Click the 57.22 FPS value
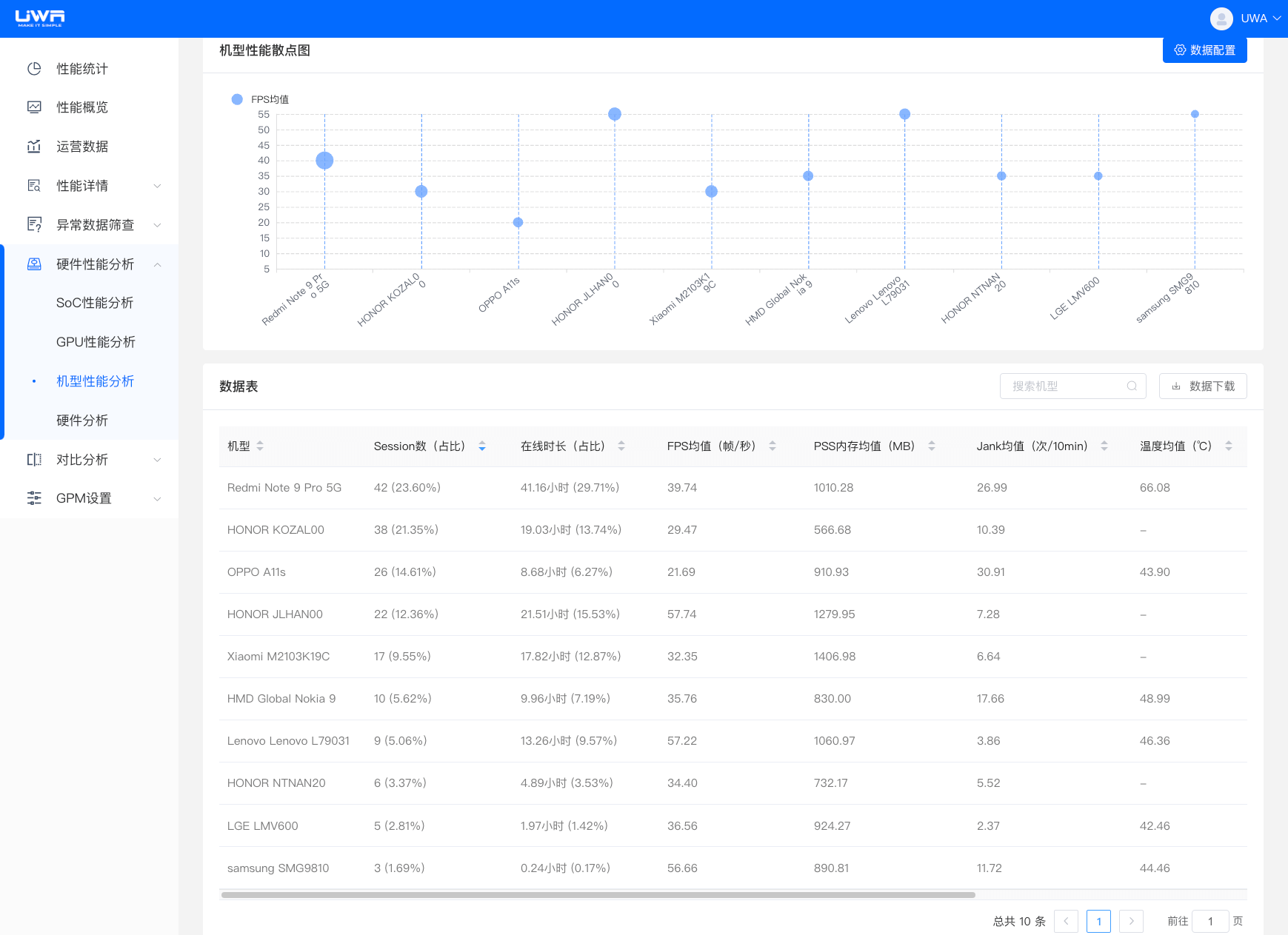Image resolution: width=1288 pixels, height=935 pixels. [682, 741]
